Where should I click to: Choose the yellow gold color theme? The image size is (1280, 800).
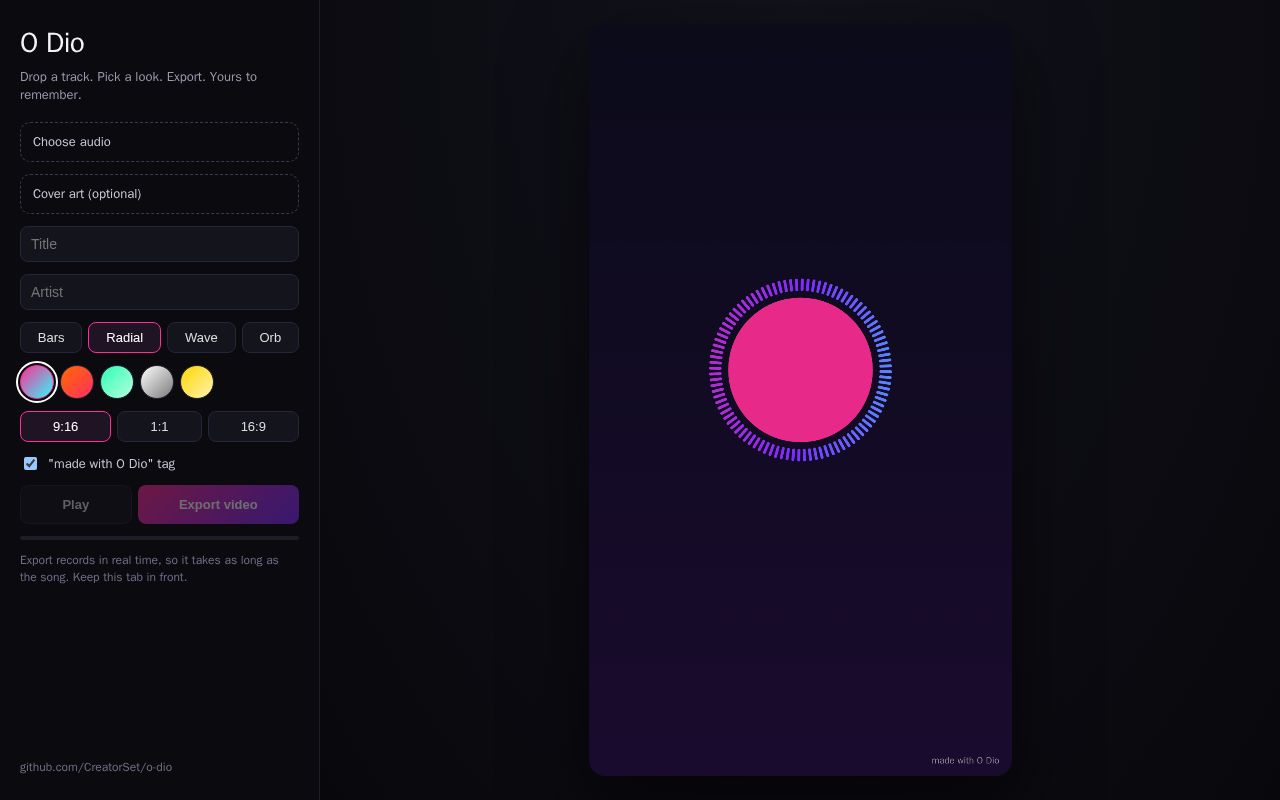[197, 382]
